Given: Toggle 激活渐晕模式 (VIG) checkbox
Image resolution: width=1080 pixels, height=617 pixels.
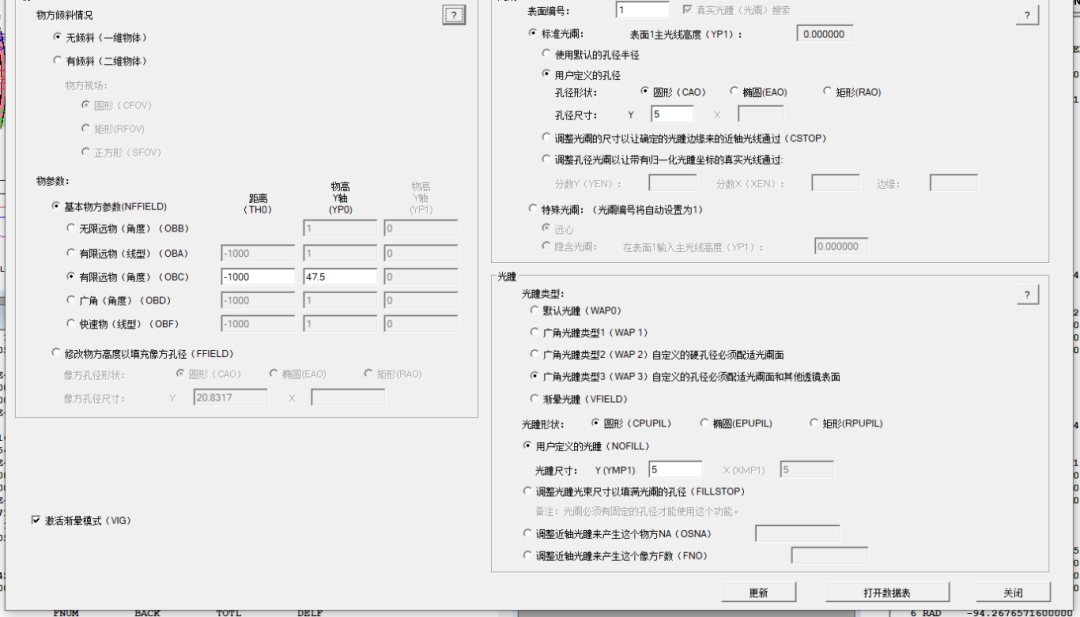Looking at the screenshot, I should click(x=36, y=520).
